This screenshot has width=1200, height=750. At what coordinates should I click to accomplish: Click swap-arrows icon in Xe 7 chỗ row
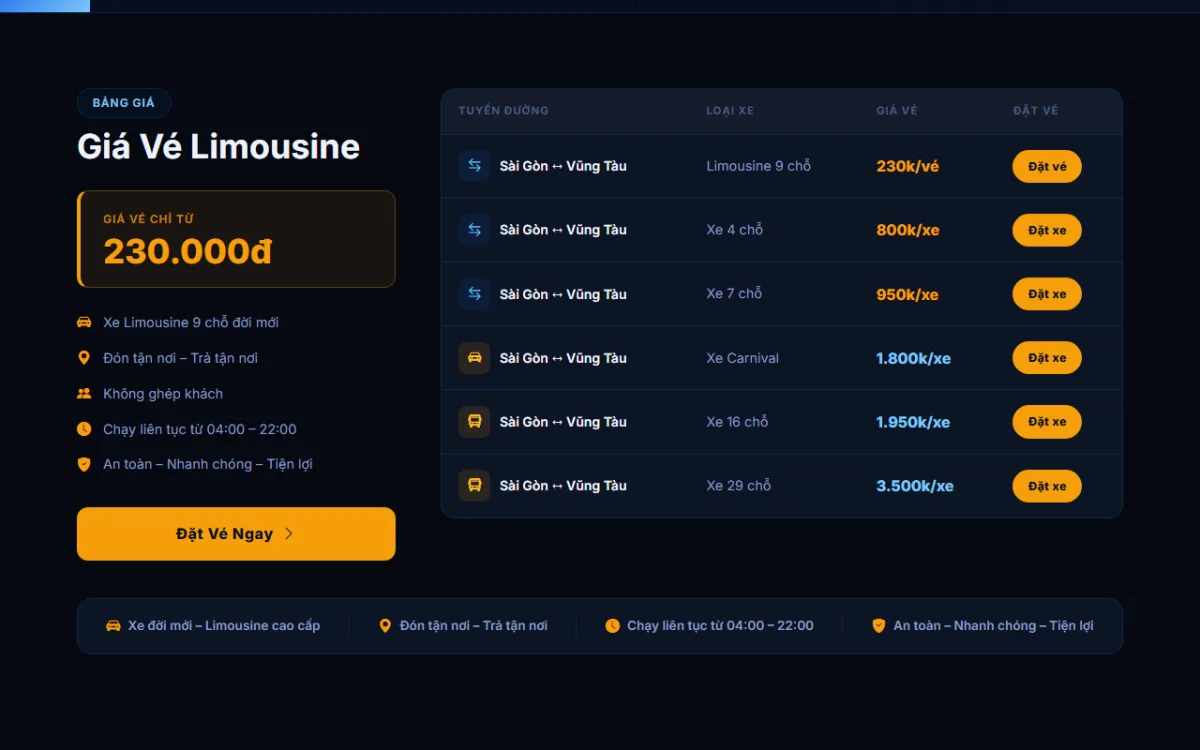(x=474, y=294)
